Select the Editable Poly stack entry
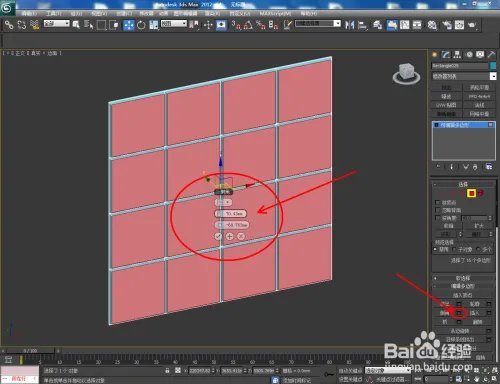The width and height of the screenshot is (500, 384). tap(463, 125)
